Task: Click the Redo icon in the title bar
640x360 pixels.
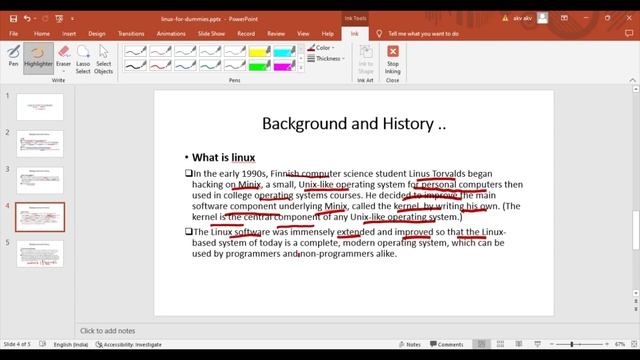Action: point(45,19)
